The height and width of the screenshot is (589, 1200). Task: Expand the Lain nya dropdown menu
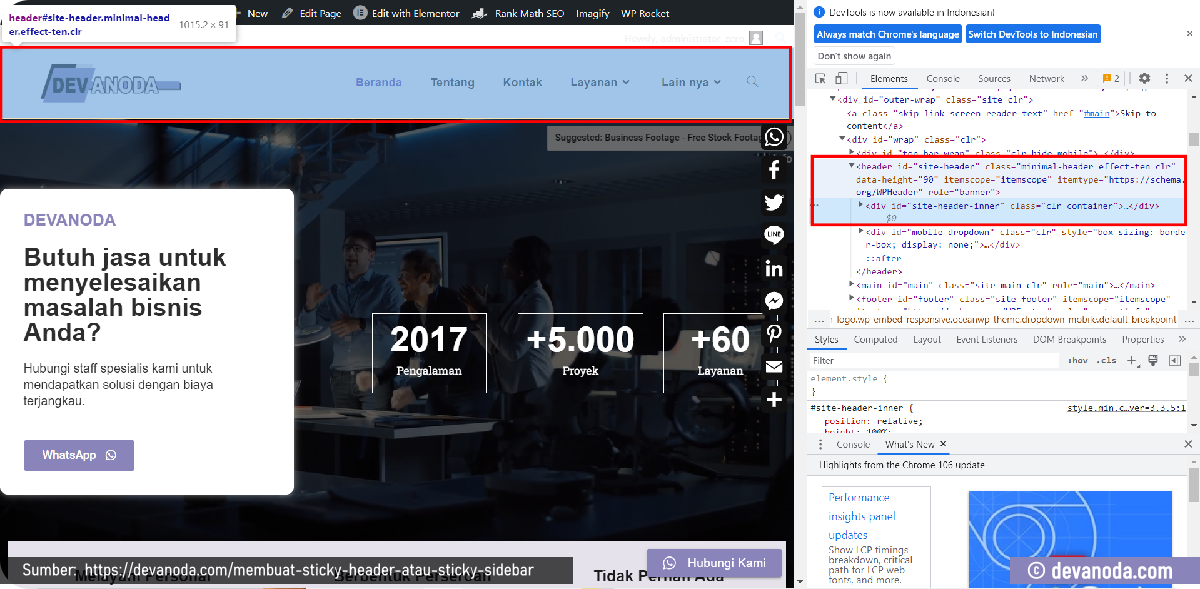(x=691, y=82)
